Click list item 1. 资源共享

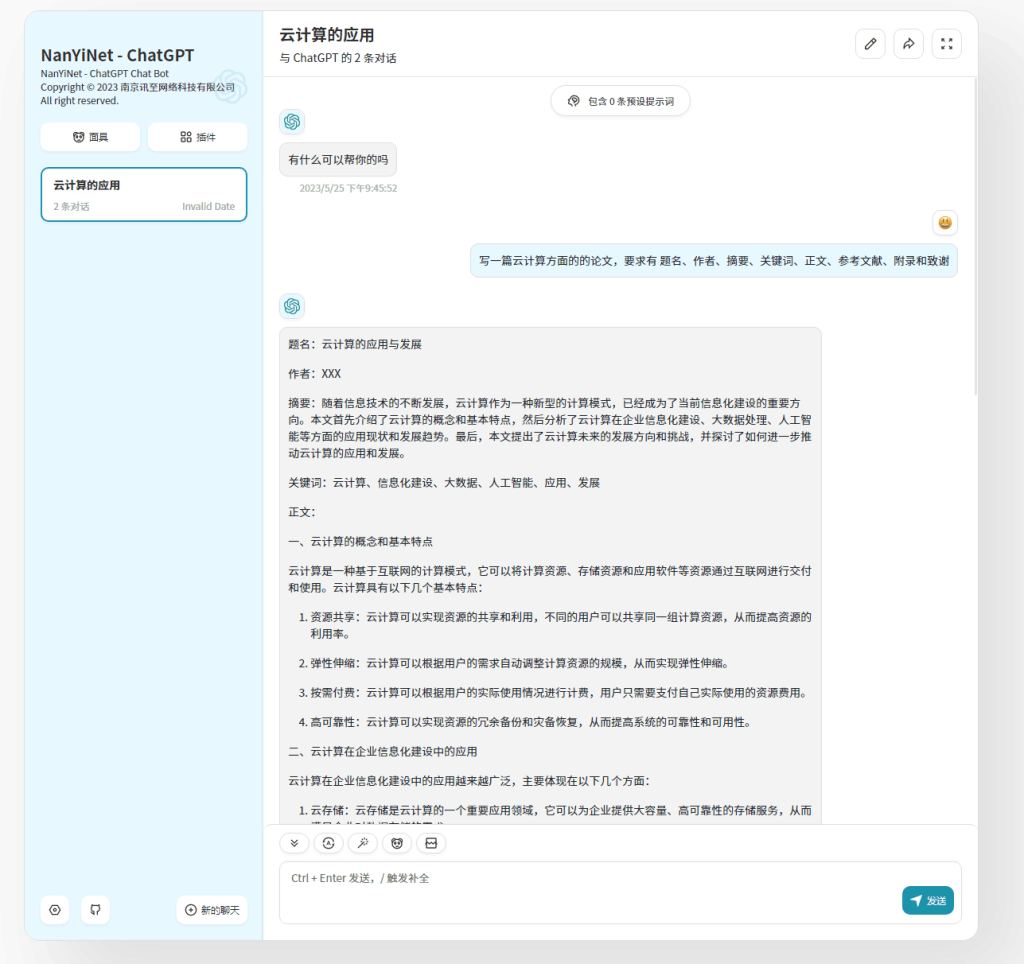tap(555, 626)
